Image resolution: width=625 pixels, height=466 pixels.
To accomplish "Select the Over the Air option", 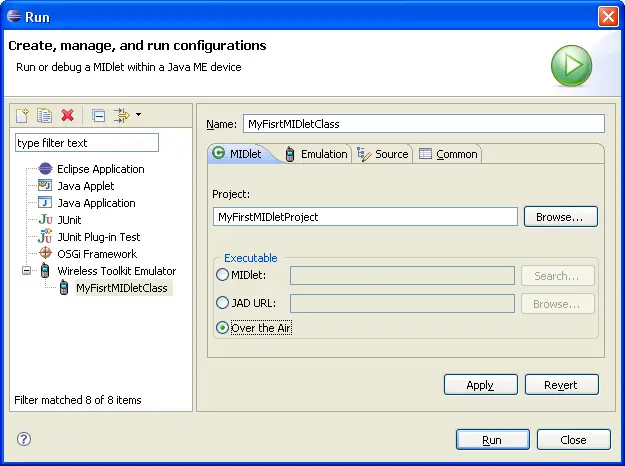I will click(223, 328).
